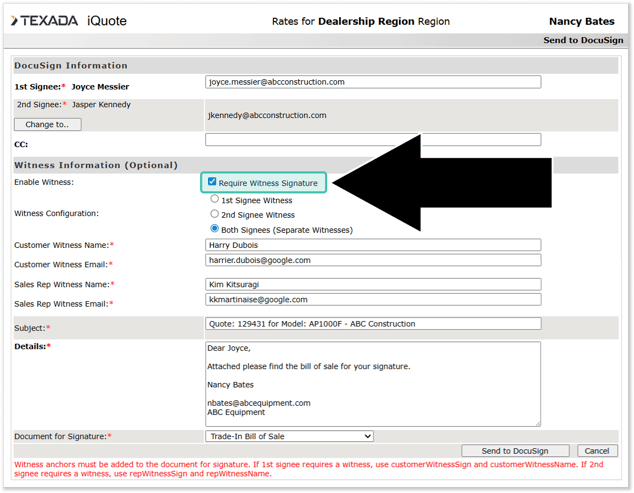Click inside the Details text area
This screenshot has width=634, height=493.
372,384
